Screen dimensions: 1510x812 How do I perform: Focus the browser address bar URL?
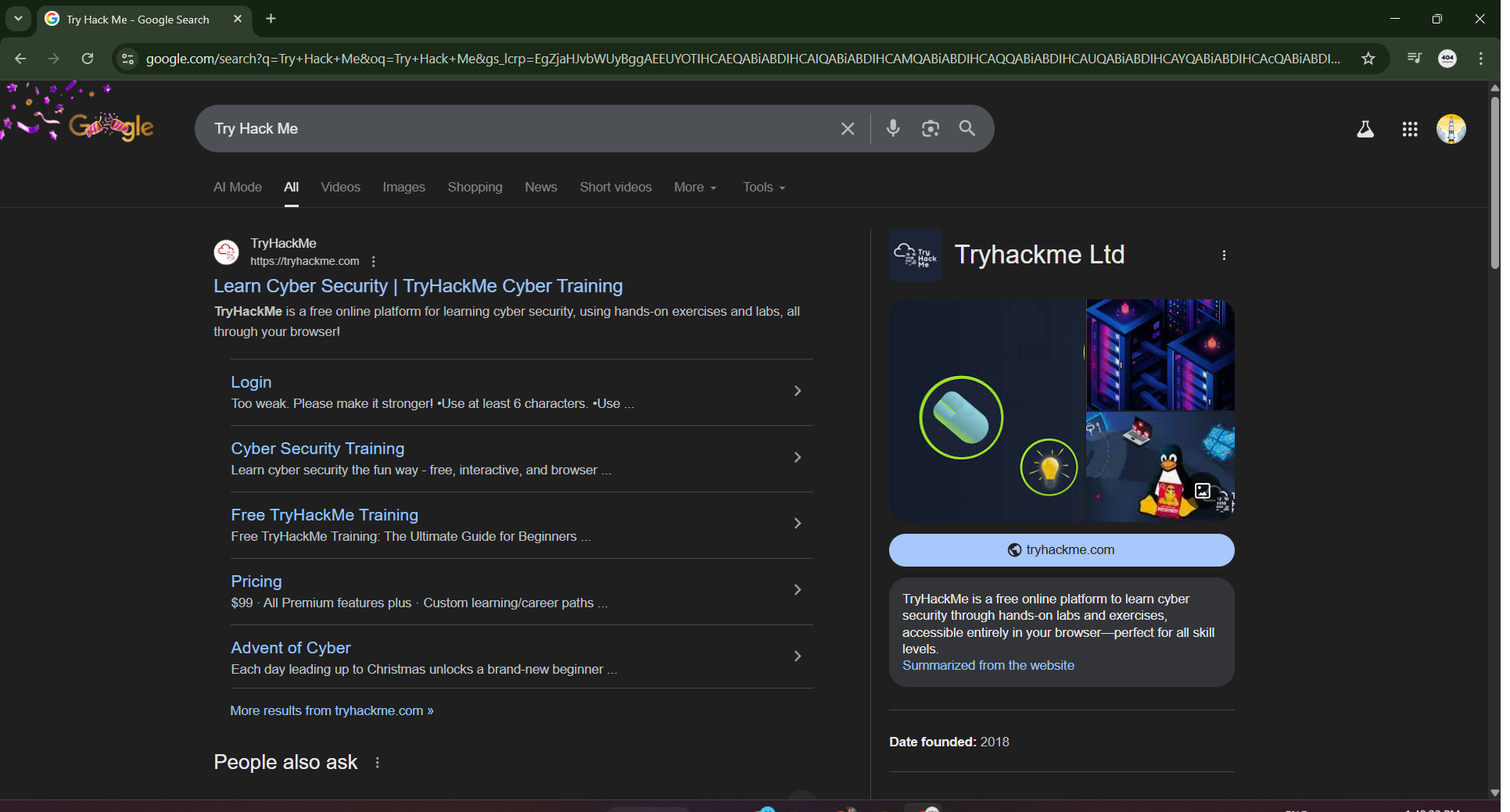coord(743,59)
